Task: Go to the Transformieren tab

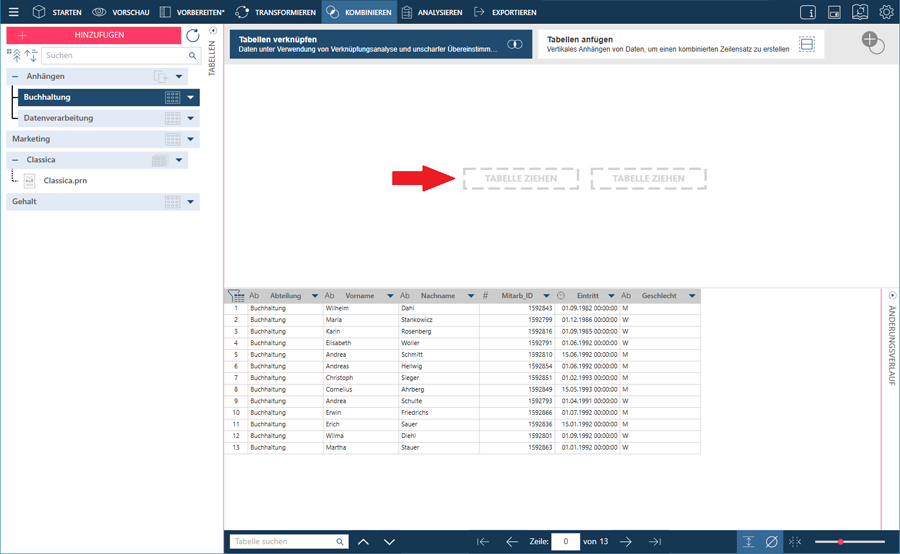Action: (x=276, y=12)
